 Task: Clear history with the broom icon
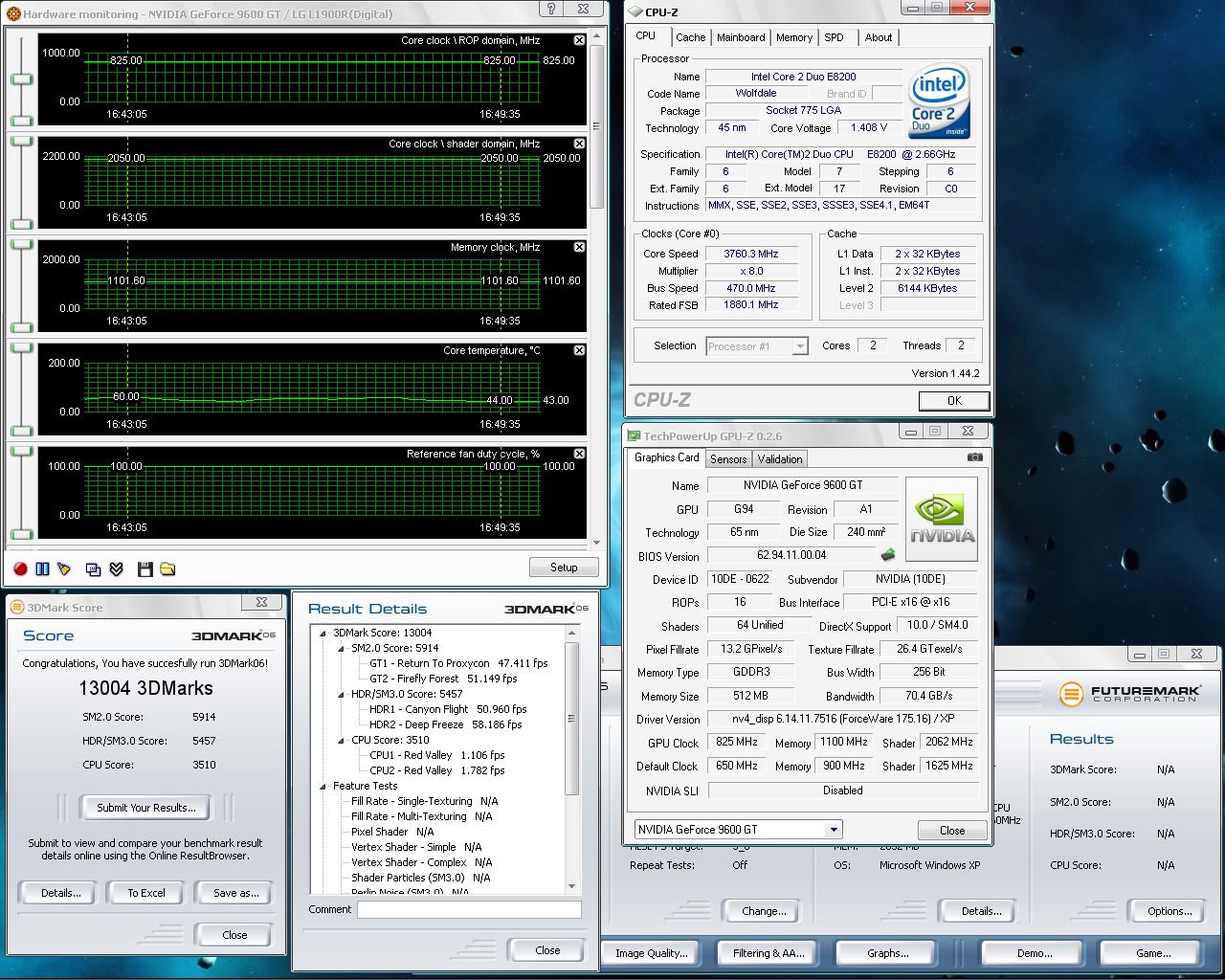point(64,568)
